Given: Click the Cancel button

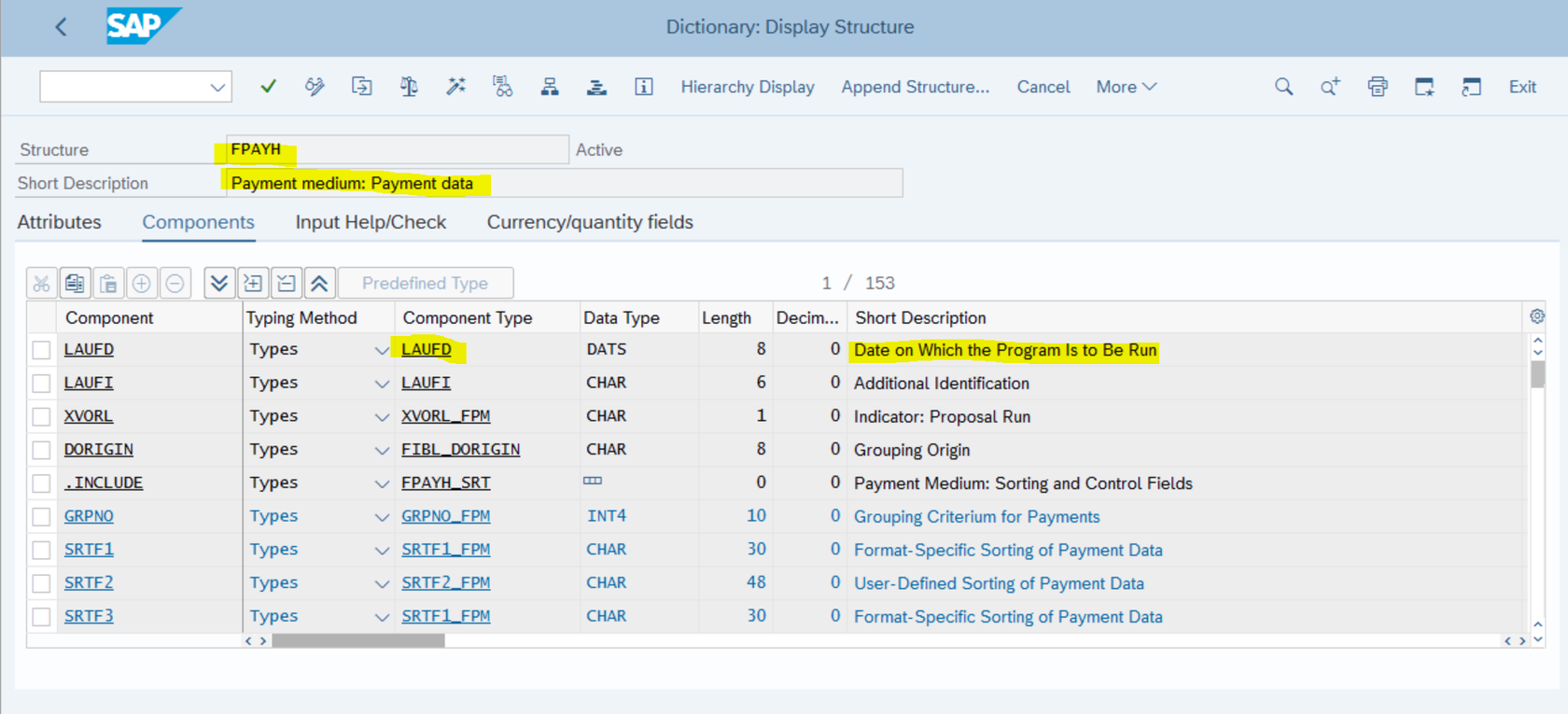Looking at the screenshot, I should pyautogui.click(x=1043, y=87).
